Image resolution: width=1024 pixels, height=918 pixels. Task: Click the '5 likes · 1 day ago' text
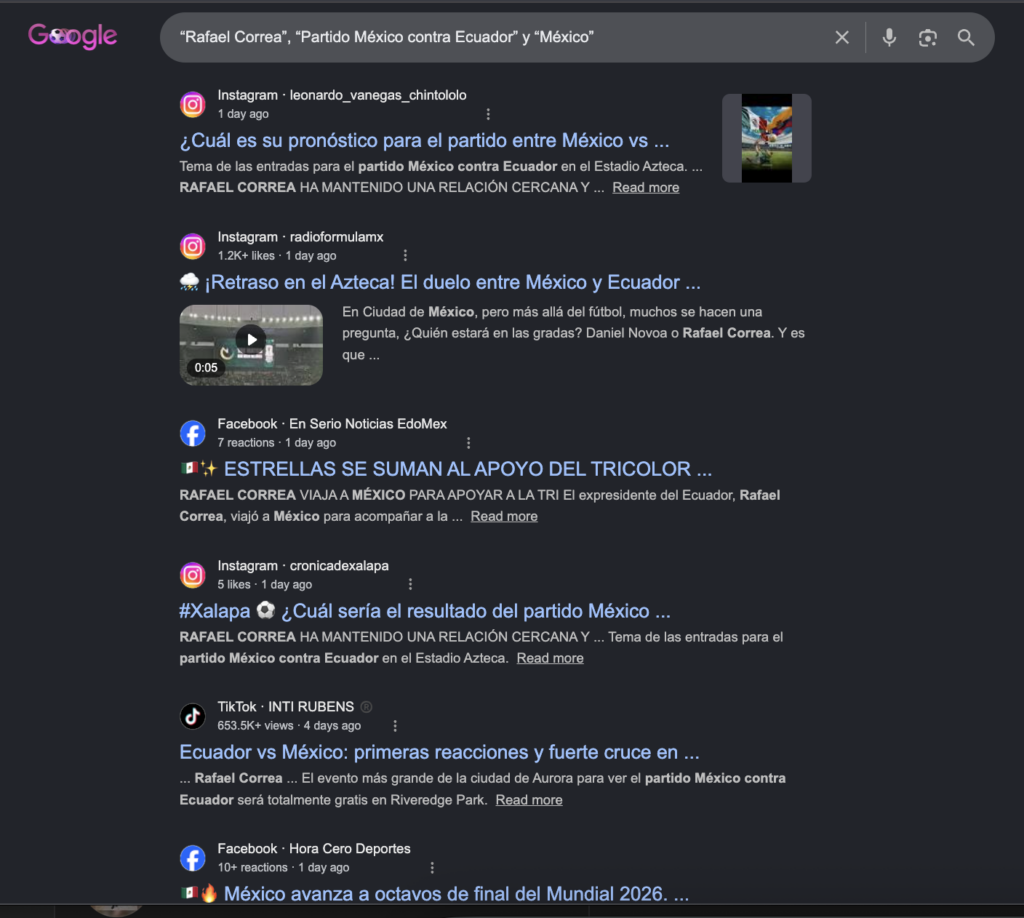(264, 584)
